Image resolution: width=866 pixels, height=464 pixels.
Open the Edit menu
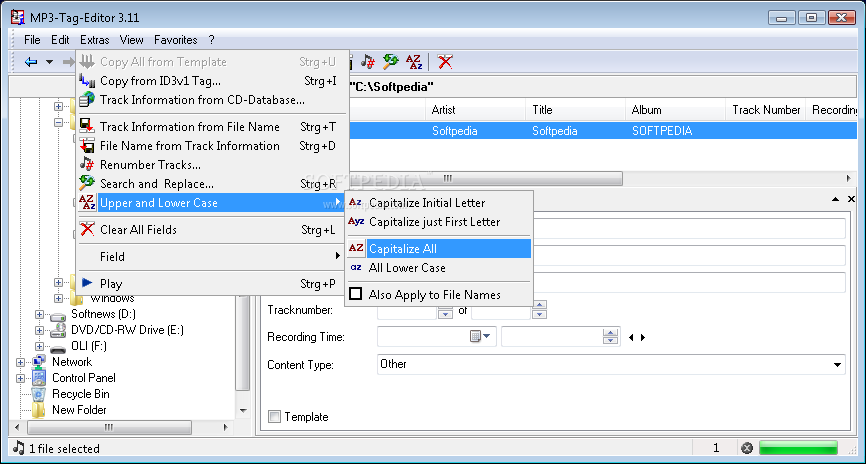[60, 40]
